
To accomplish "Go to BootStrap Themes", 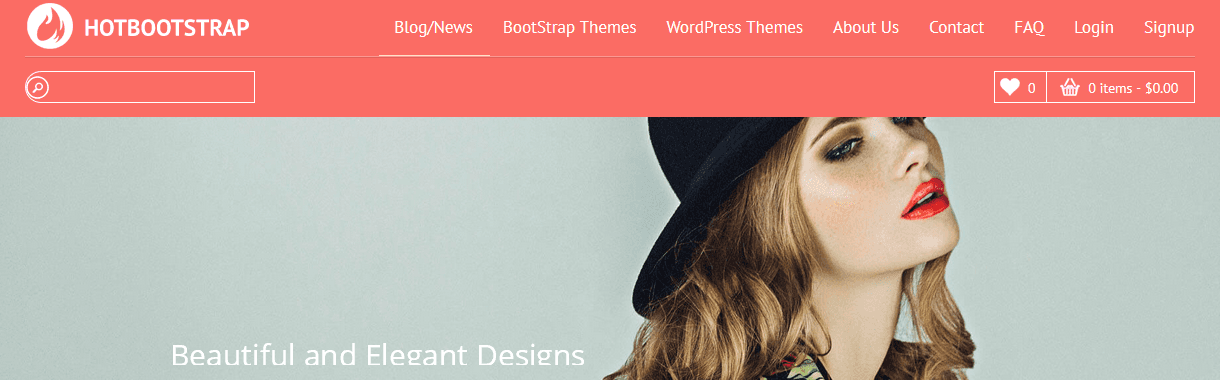I will point(570,27).
